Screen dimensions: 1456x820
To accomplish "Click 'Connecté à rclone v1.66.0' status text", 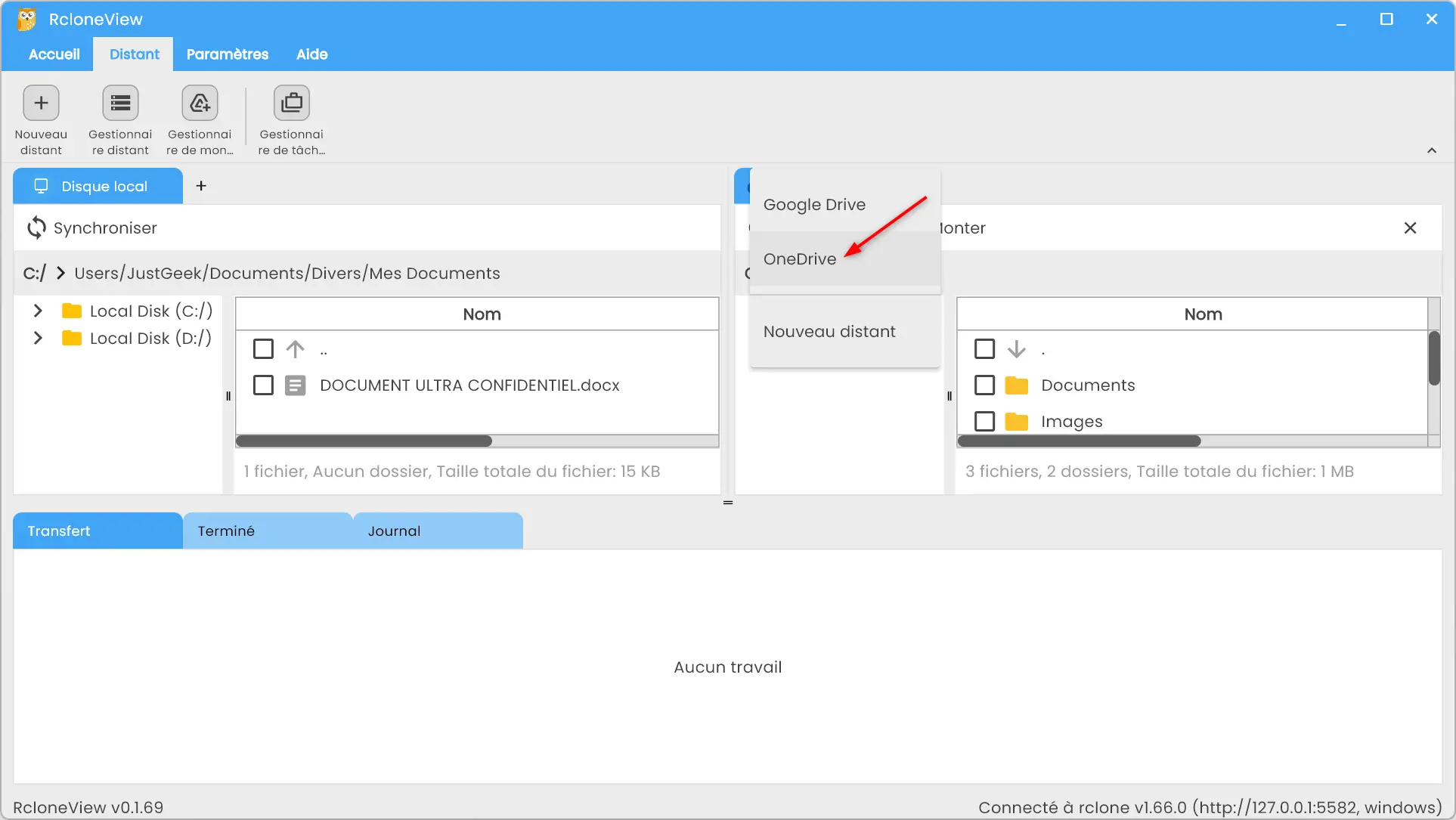I will (1210, 807).
